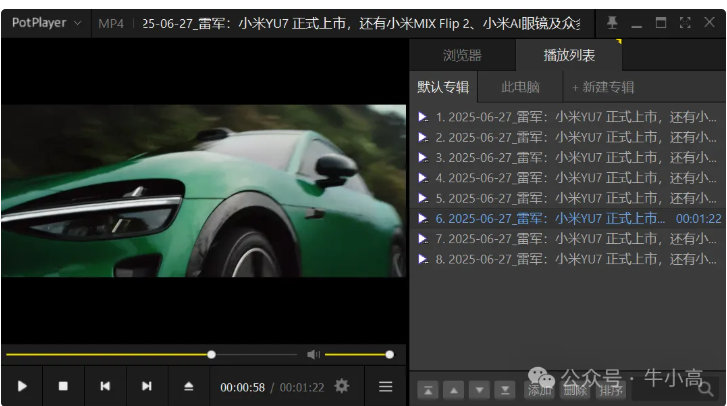
Task: Click the 删除 delete button
Action: point(575,390)
